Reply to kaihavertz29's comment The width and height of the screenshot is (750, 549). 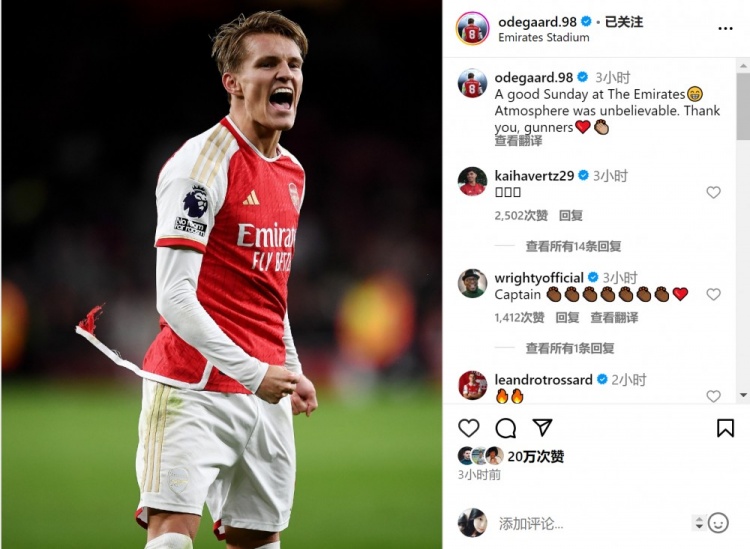tap(571, 216)
